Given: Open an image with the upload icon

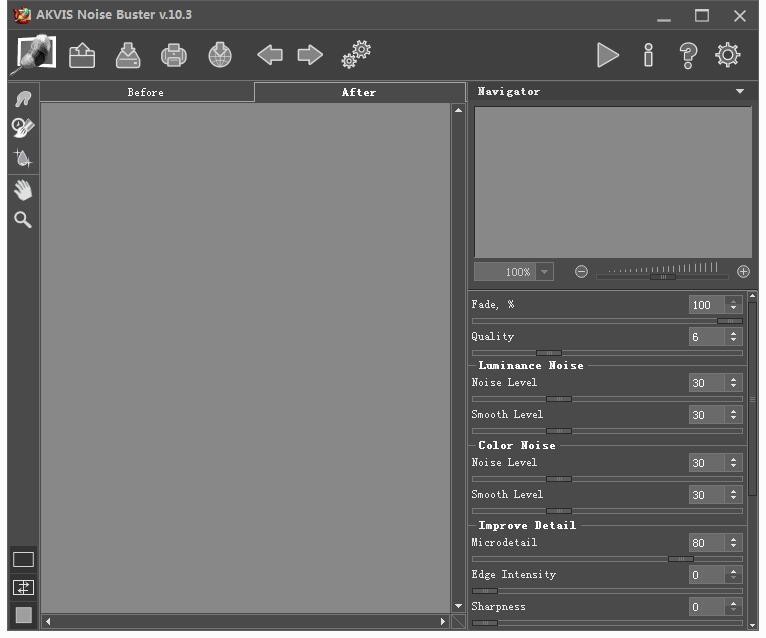Looking at the screenshot, I should (x=82, y=55).
